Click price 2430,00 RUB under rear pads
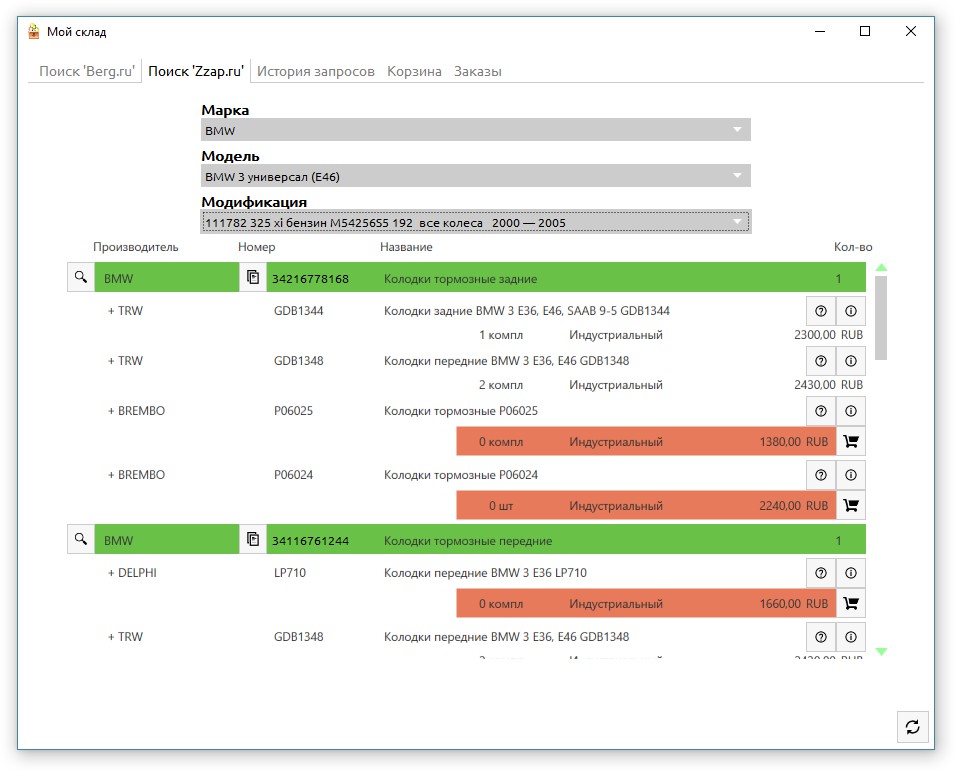The width and height of the screenshot is (956, 772). tap(828, 385)
